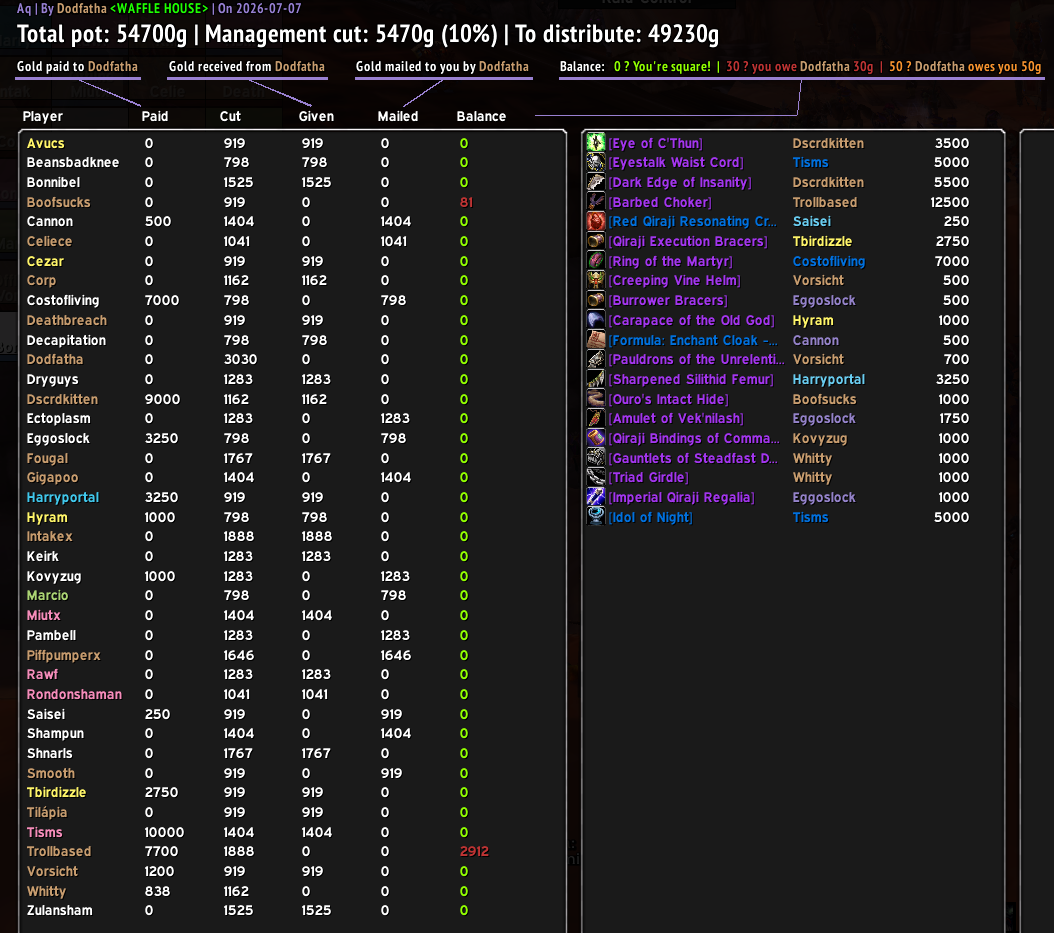Click the Paid column header
The width and height of the screenshot is (1054, 933).
pos(155,116)
